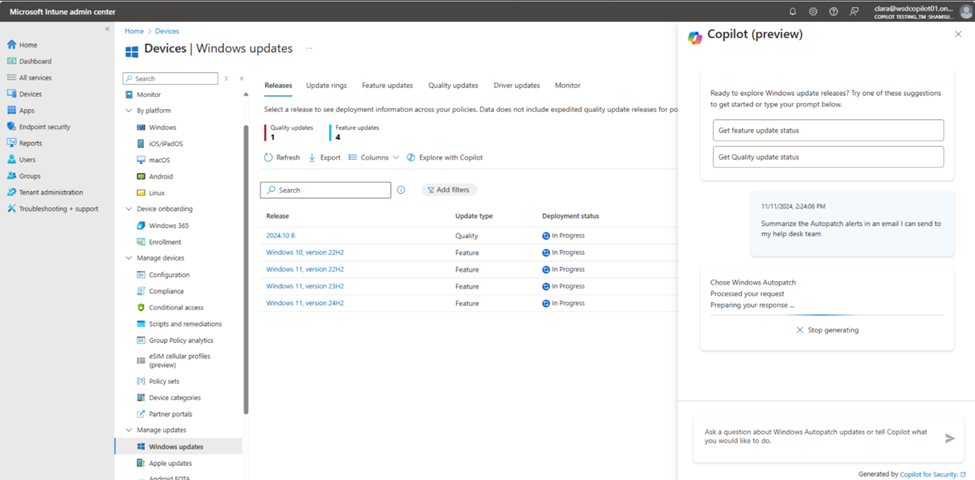Open the account avatar for clara

[x=965, y=11]
